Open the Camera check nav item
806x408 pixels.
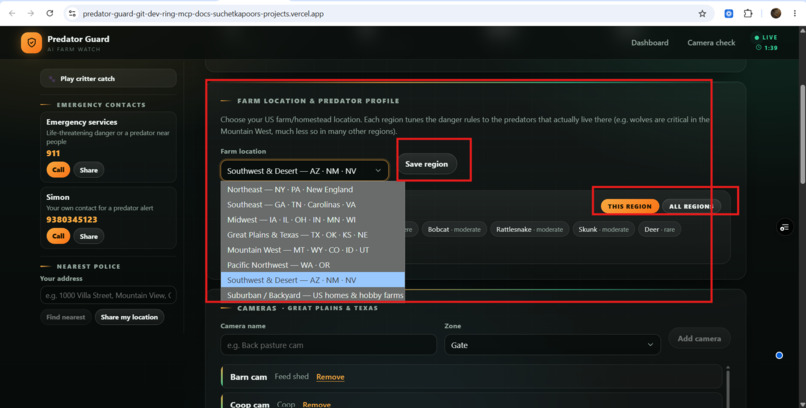[x=711, y=43]
